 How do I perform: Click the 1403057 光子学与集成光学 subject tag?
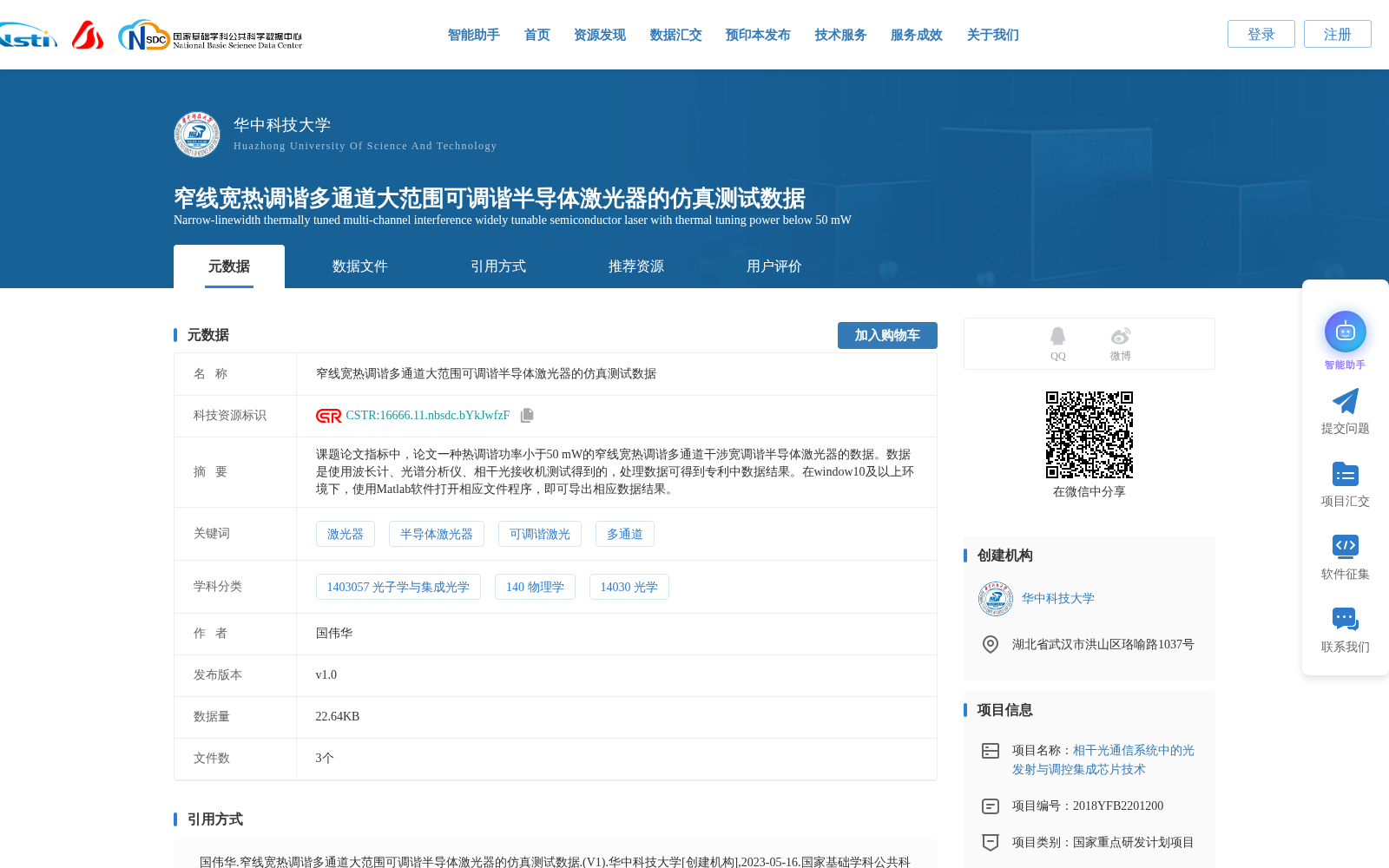(398, 587)
